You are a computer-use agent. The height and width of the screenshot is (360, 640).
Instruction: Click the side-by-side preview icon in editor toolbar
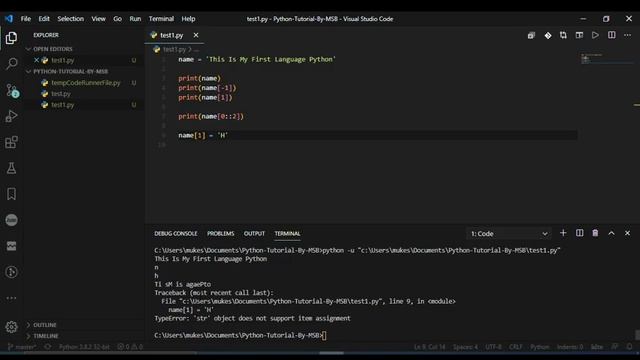tap(579, 36)
